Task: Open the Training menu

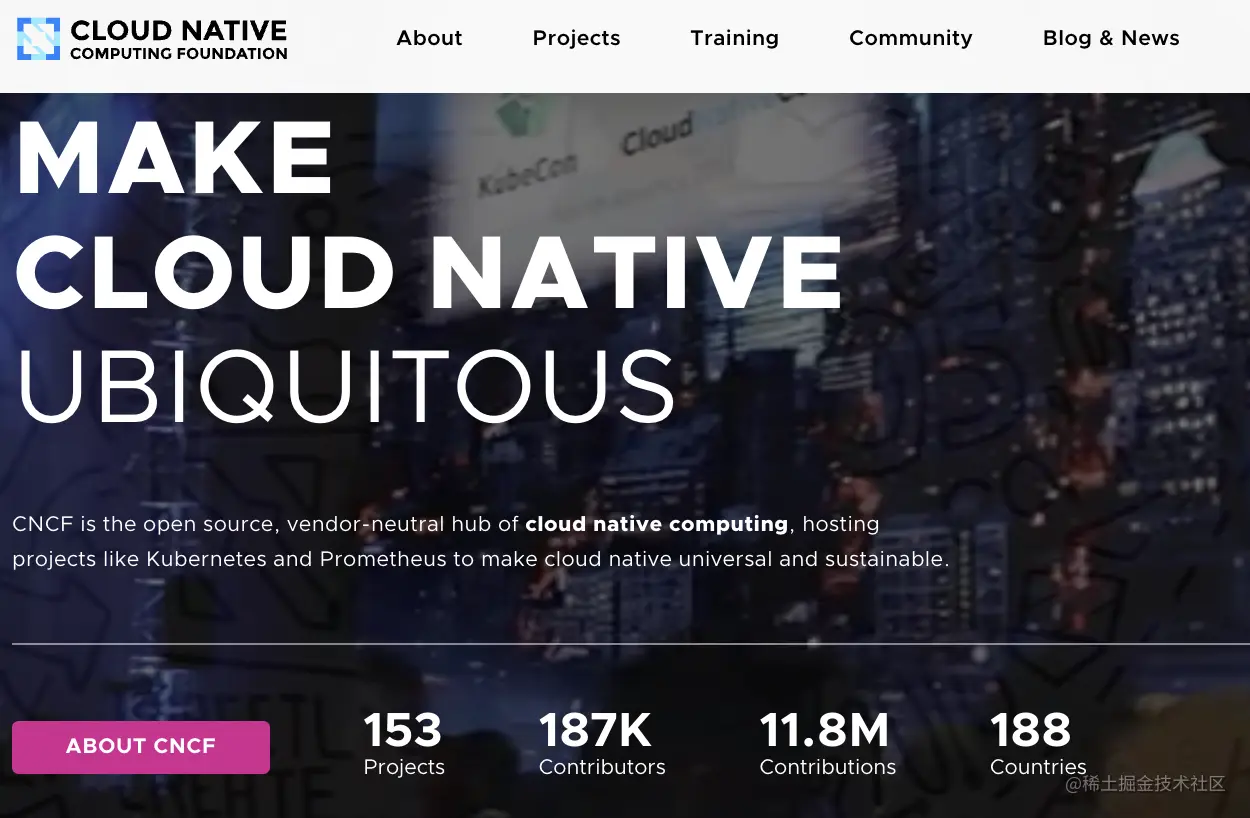Action: point(734,38)
